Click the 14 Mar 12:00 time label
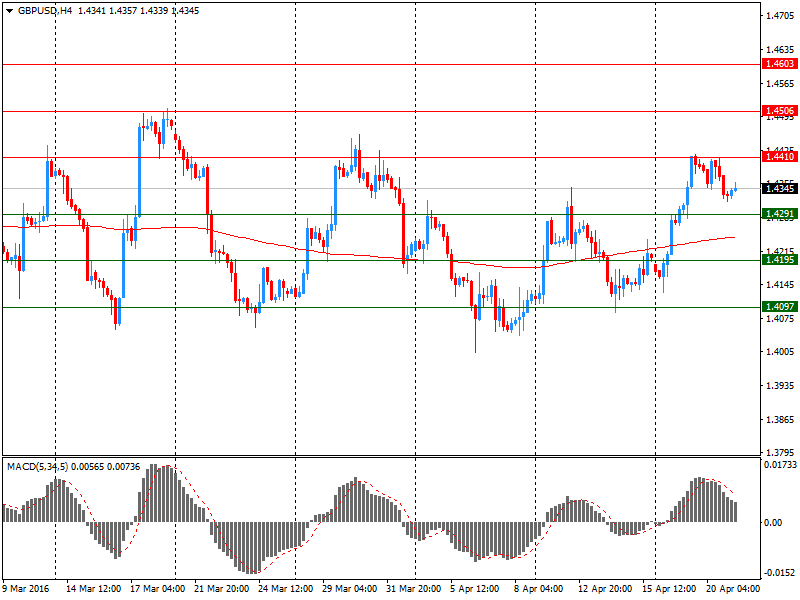 coord(93,589)
